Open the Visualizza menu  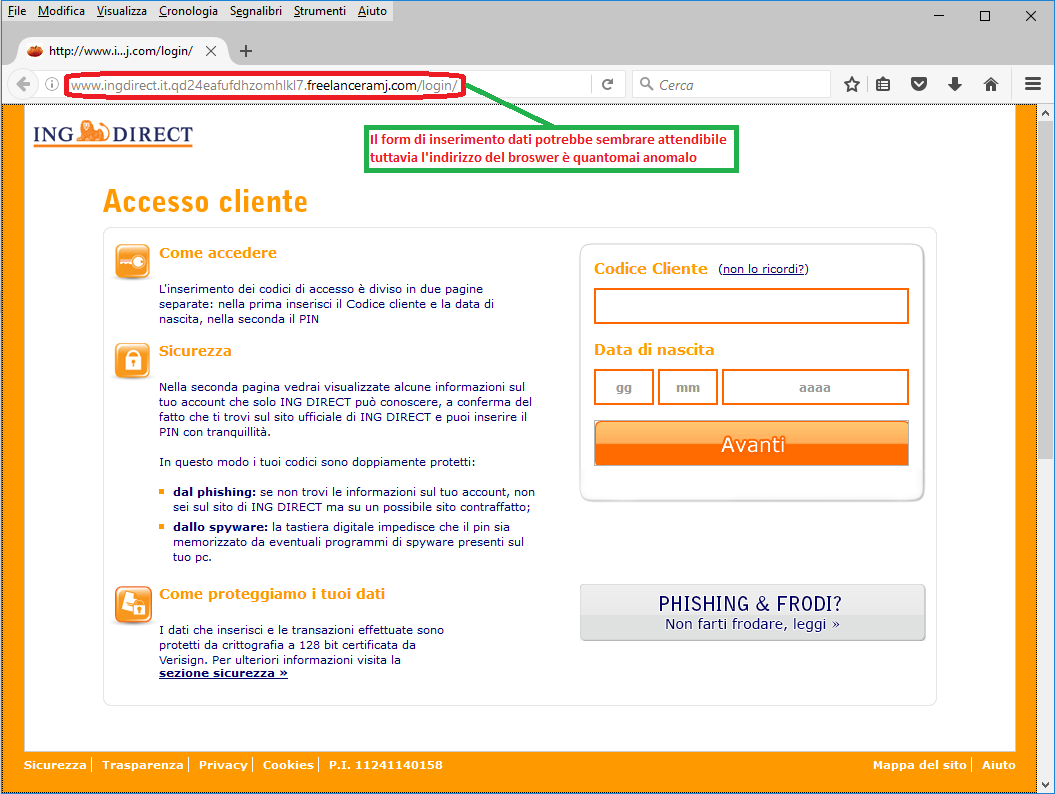(122, 11)
